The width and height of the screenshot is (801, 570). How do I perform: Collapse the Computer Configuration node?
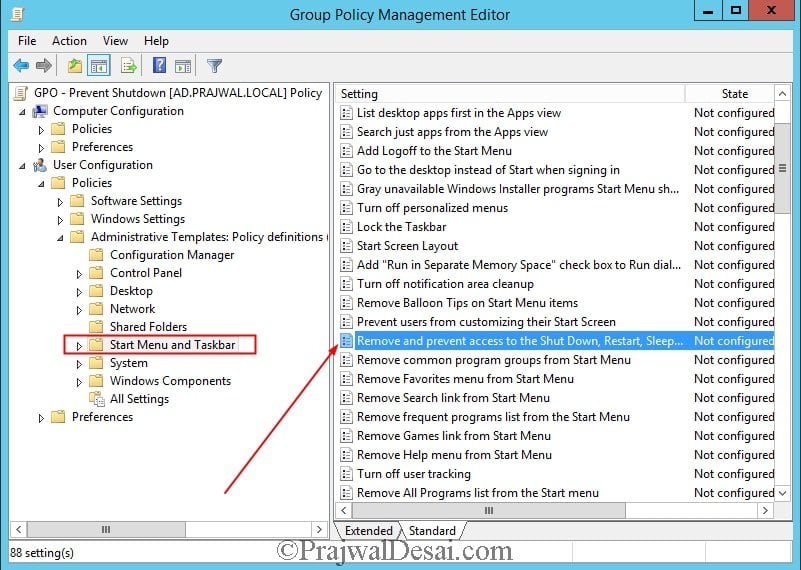[x=22, y=112]
